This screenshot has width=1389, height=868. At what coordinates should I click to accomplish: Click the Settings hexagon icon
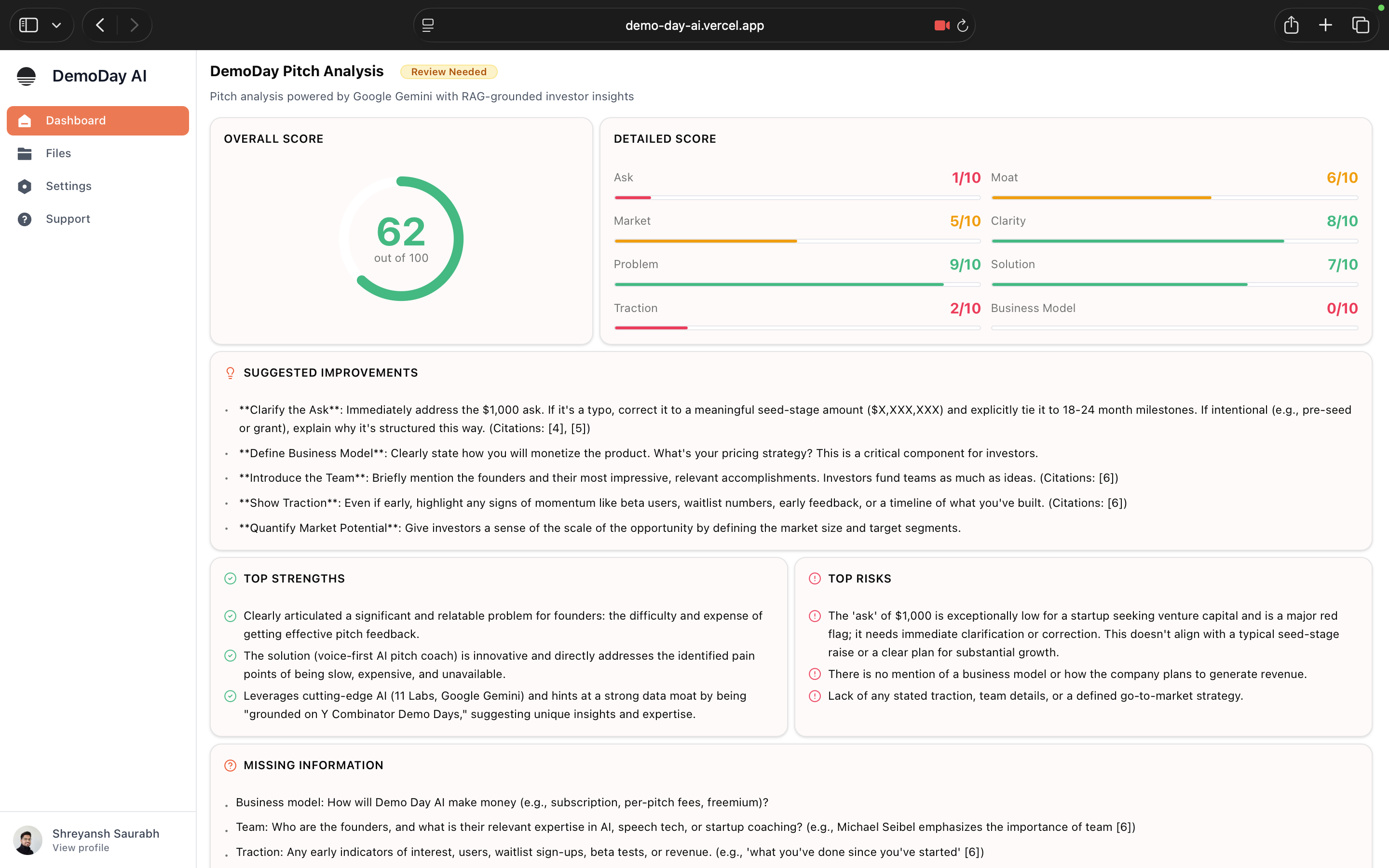point(25,186)
